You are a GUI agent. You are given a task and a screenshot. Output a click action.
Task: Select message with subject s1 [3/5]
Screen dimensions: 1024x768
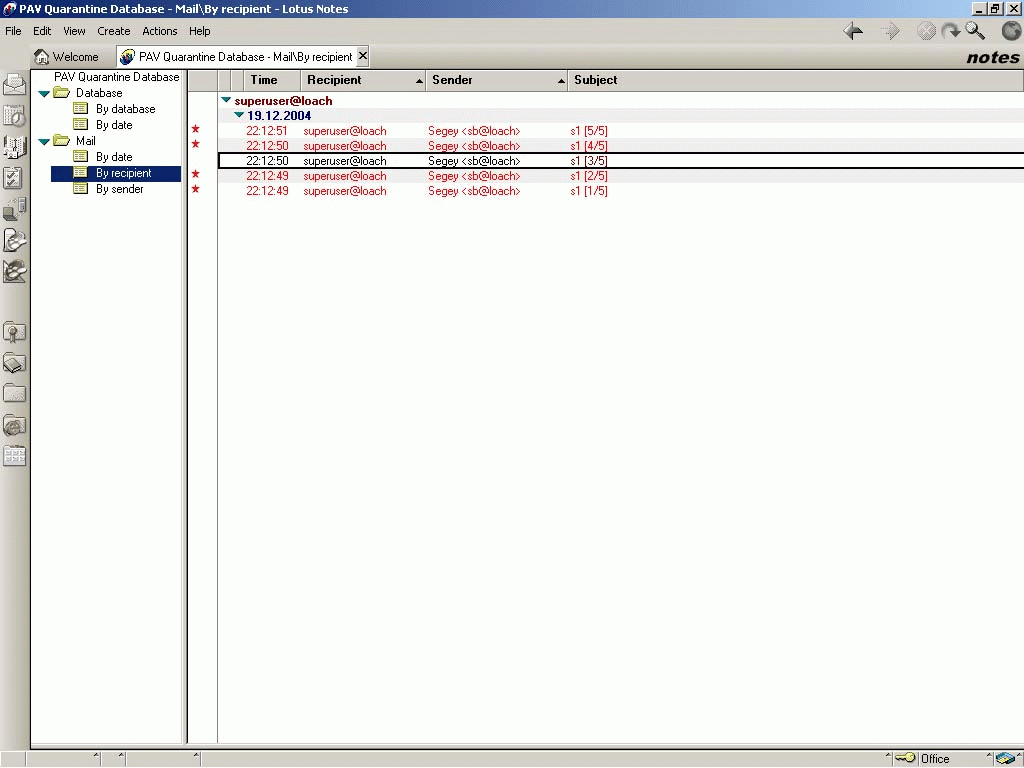click(x=620, y=161)
